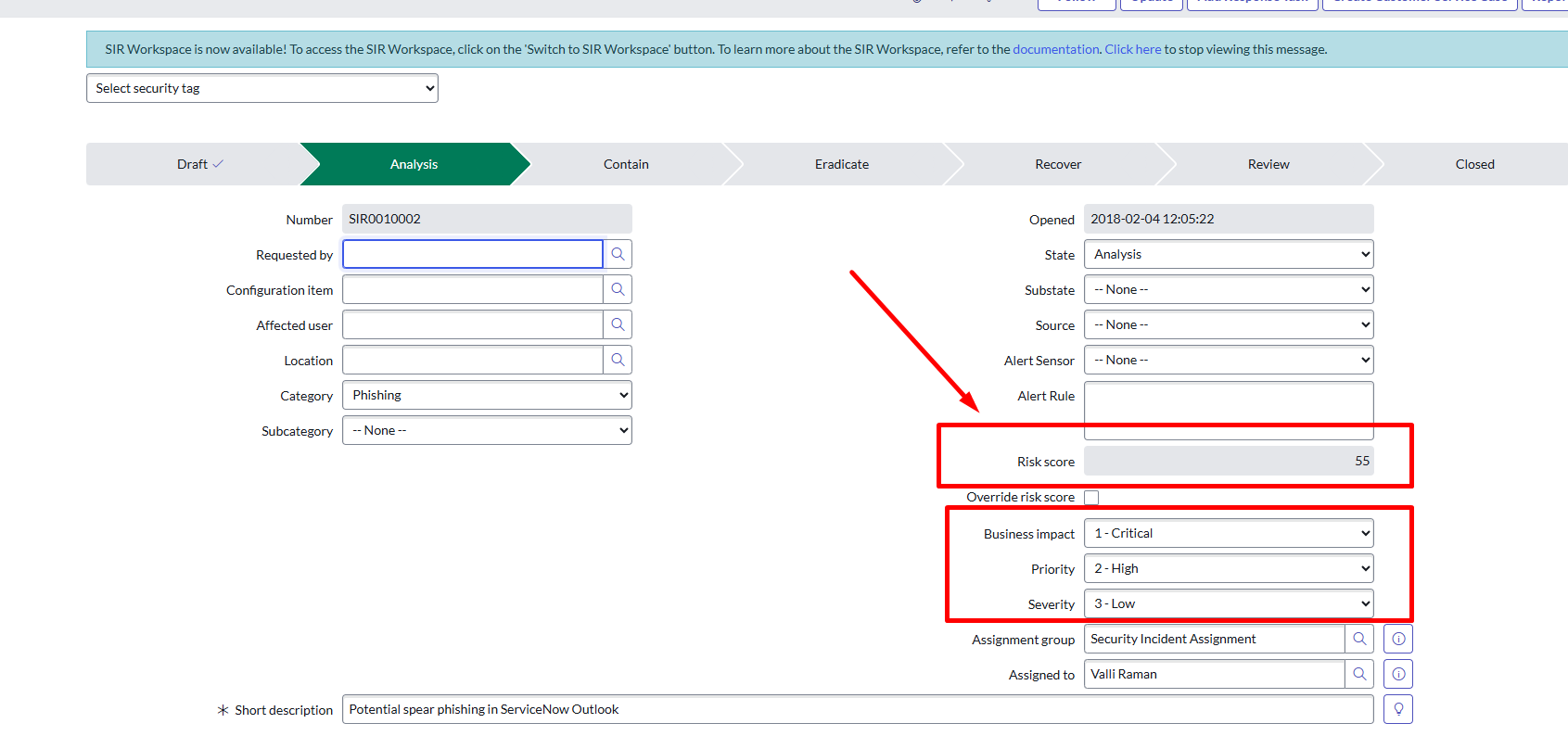
Task: Edit the Assignment group field
Action: (x=1215, y=639)
